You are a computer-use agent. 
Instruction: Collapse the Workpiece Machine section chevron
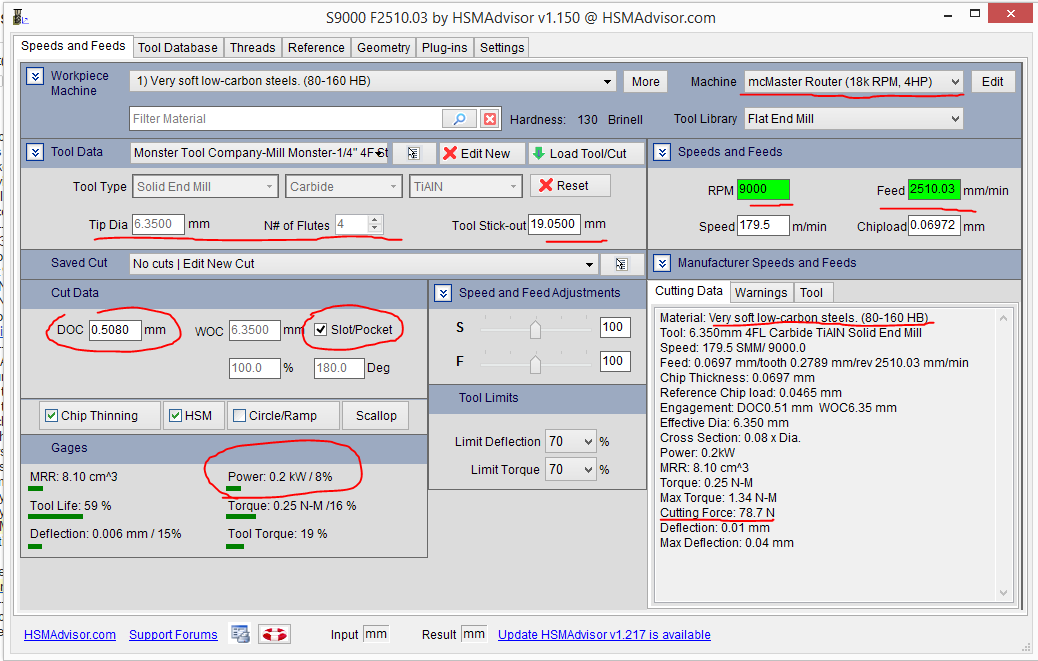click(x=35, y=76)
